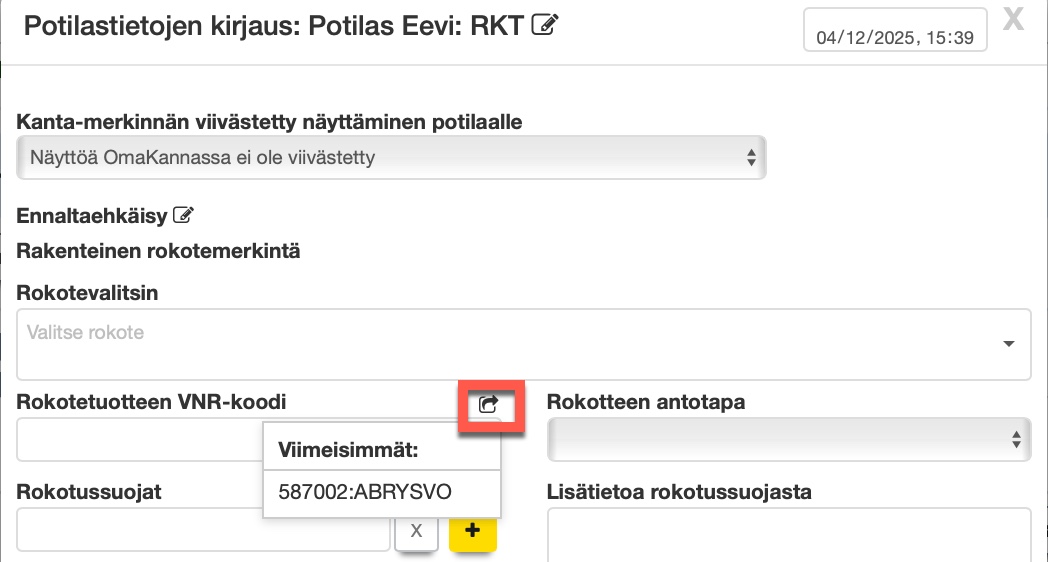Open the Rokotteen antotapa dropdown
The height and width of the screenshot is (562, 1048).
pos(789,438)
